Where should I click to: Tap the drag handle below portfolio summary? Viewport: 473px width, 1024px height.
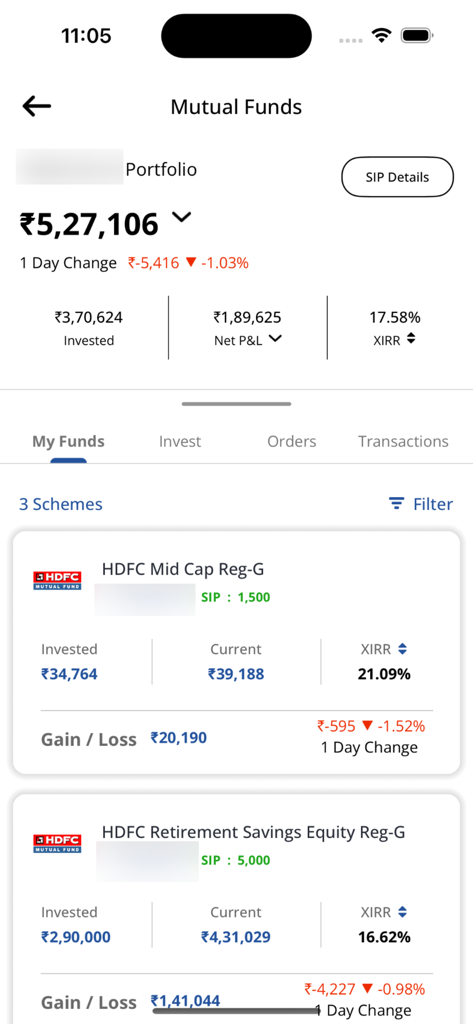click(x=236, y=404)
